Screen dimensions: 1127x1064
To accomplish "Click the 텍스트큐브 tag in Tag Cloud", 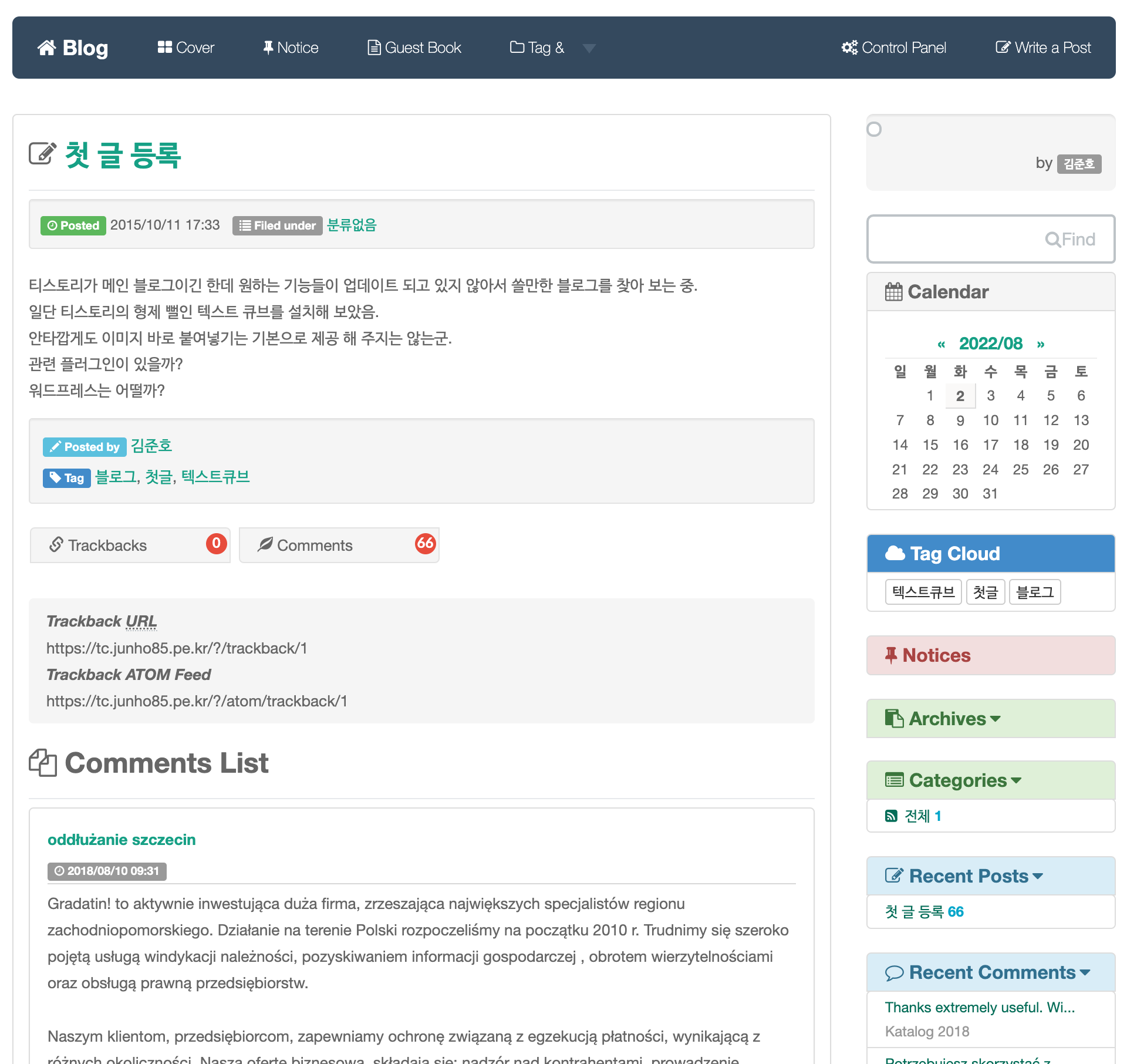I will pos(923,592).
